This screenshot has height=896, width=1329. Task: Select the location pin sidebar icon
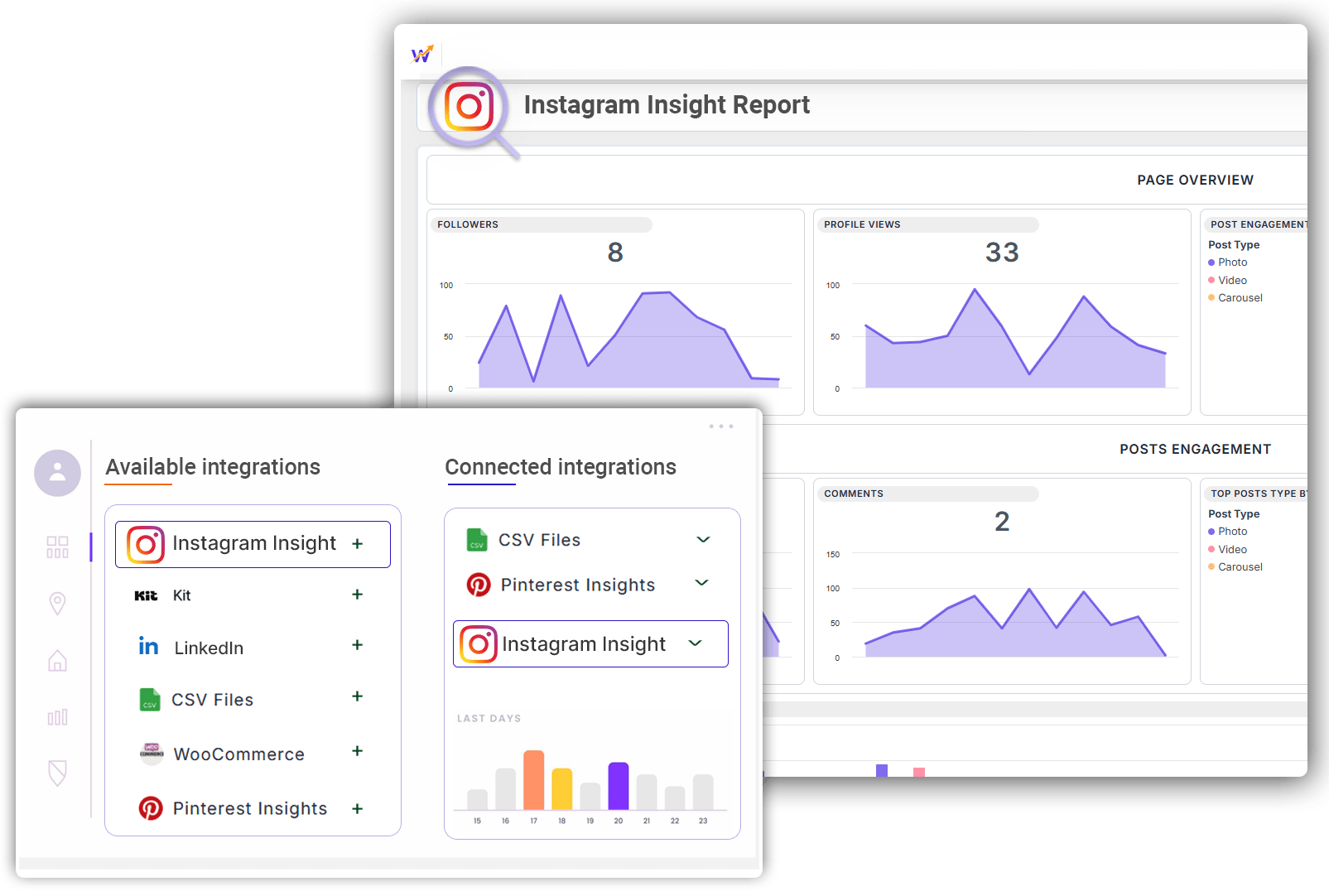click(x=57, y=604)
